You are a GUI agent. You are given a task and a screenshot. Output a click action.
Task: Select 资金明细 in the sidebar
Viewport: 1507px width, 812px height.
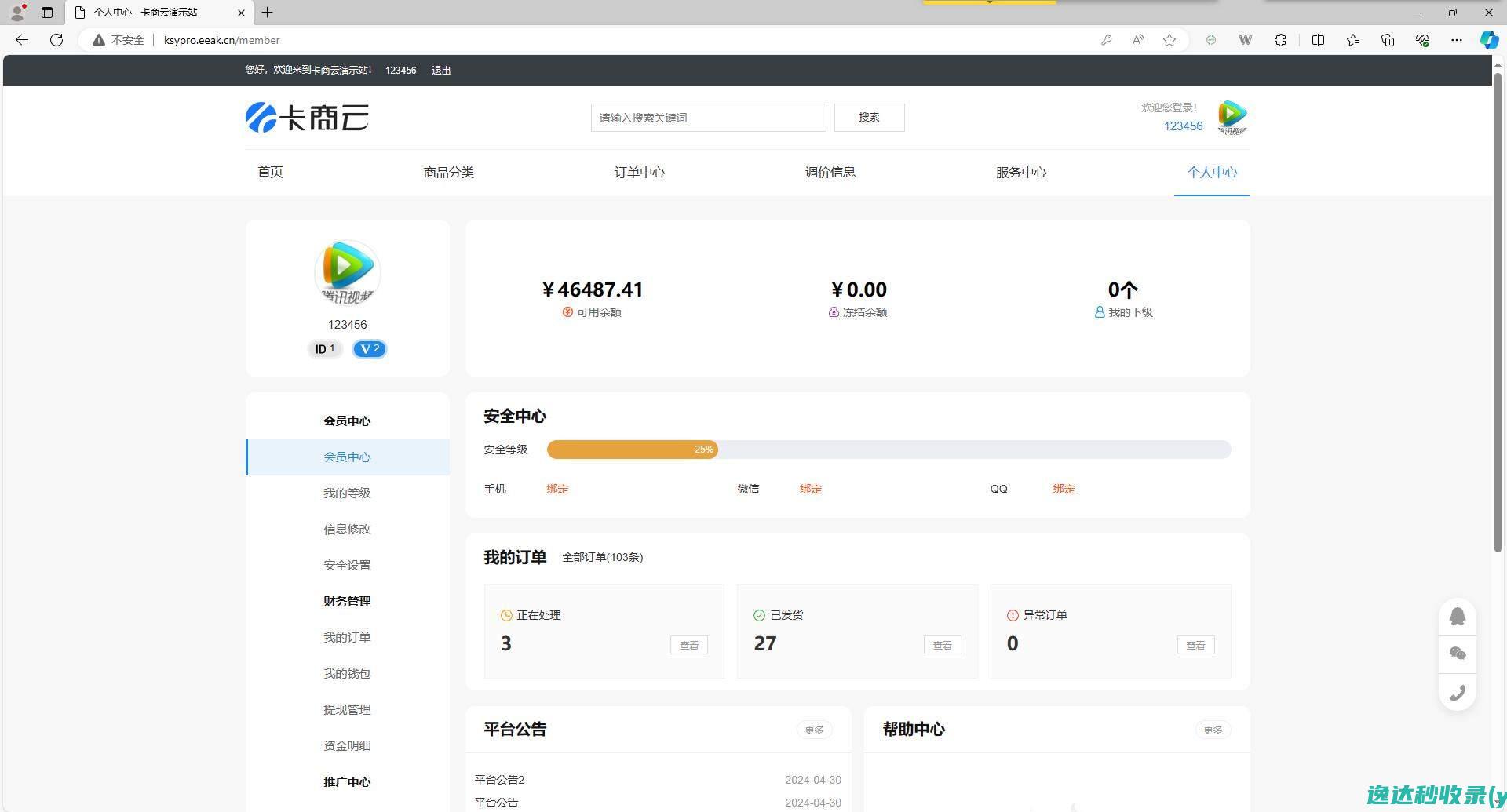click(347, 746)
